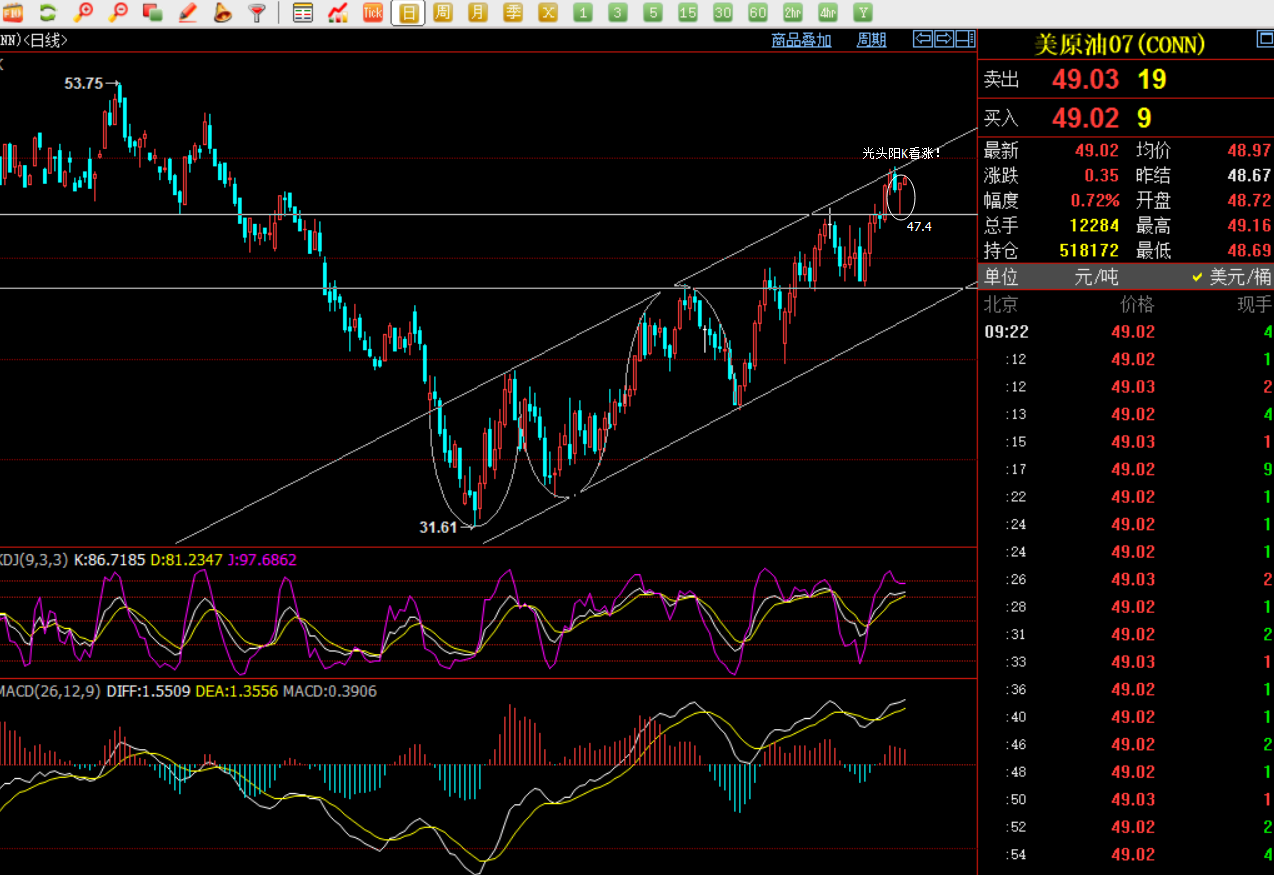Open the 周期 period dropdown link

click(x=871, y=40)
